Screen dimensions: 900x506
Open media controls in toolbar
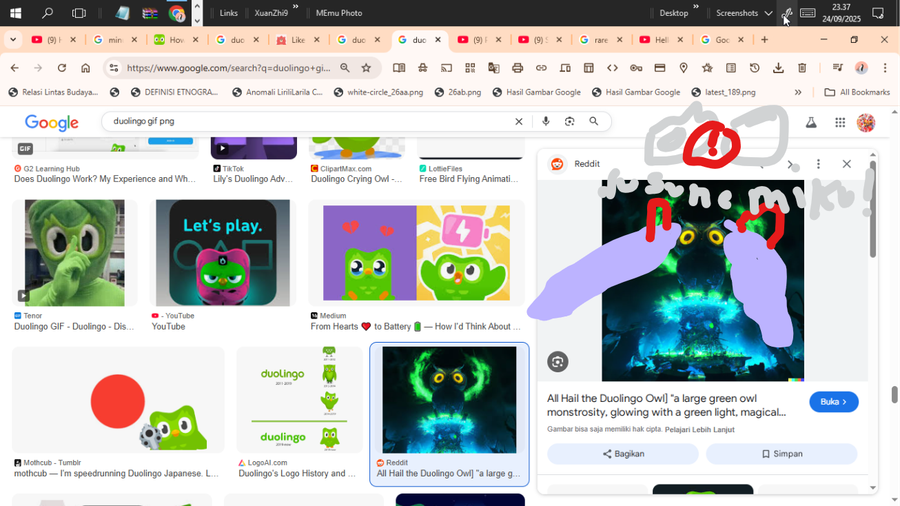838,68
